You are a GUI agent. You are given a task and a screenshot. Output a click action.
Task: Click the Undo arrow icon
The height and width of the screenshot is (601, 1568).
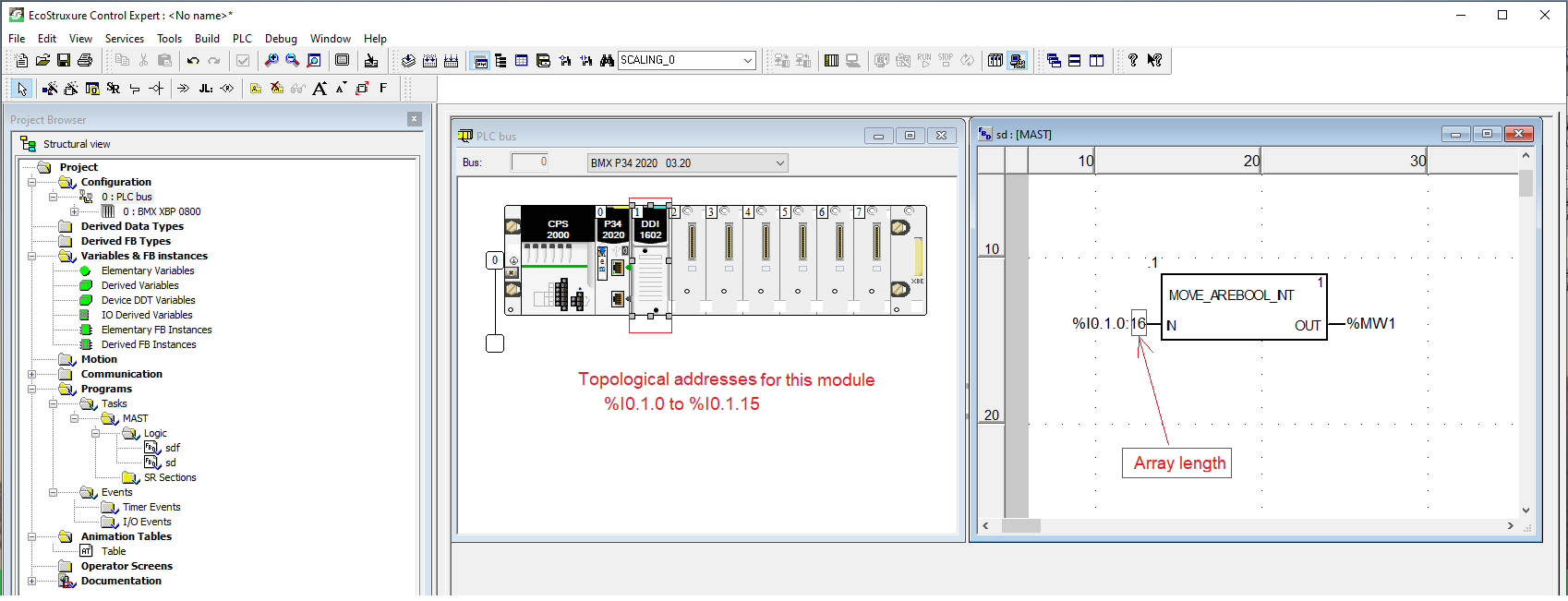[193, 60]
